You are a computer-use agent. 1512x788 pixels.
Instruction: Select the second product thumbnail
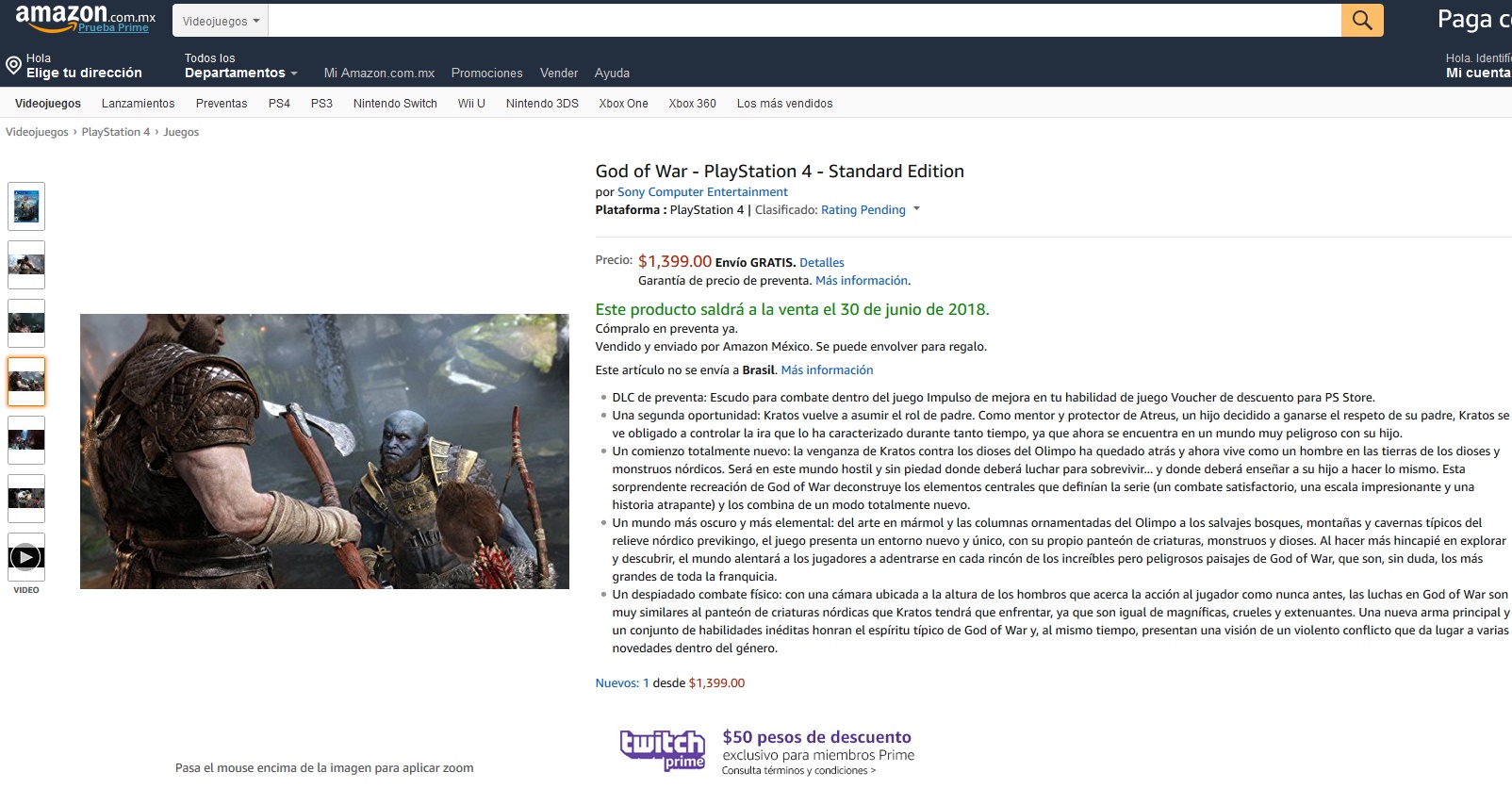coord(26,265)
